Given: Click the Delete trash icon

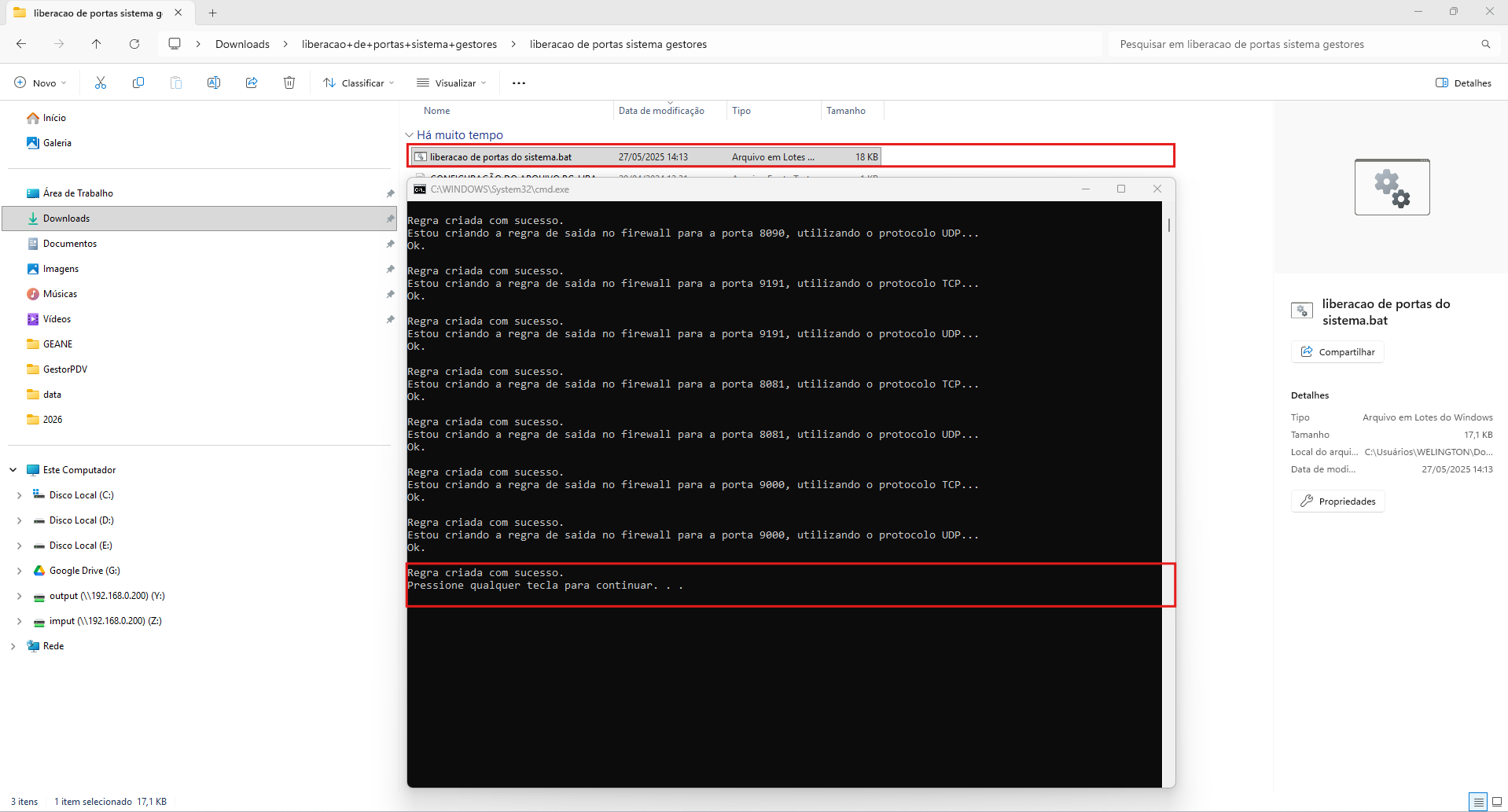Looking at the screenshot, I should click(x=289, y=83).
